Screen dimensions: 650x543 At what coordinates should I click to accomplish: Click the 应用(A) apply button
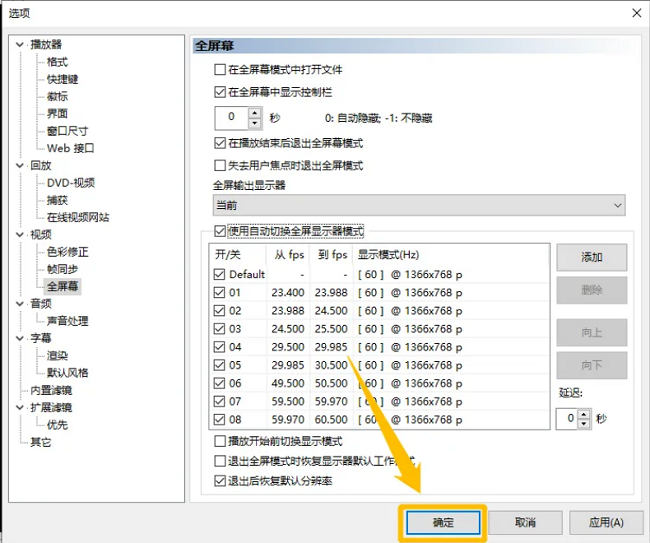[606, 522]
